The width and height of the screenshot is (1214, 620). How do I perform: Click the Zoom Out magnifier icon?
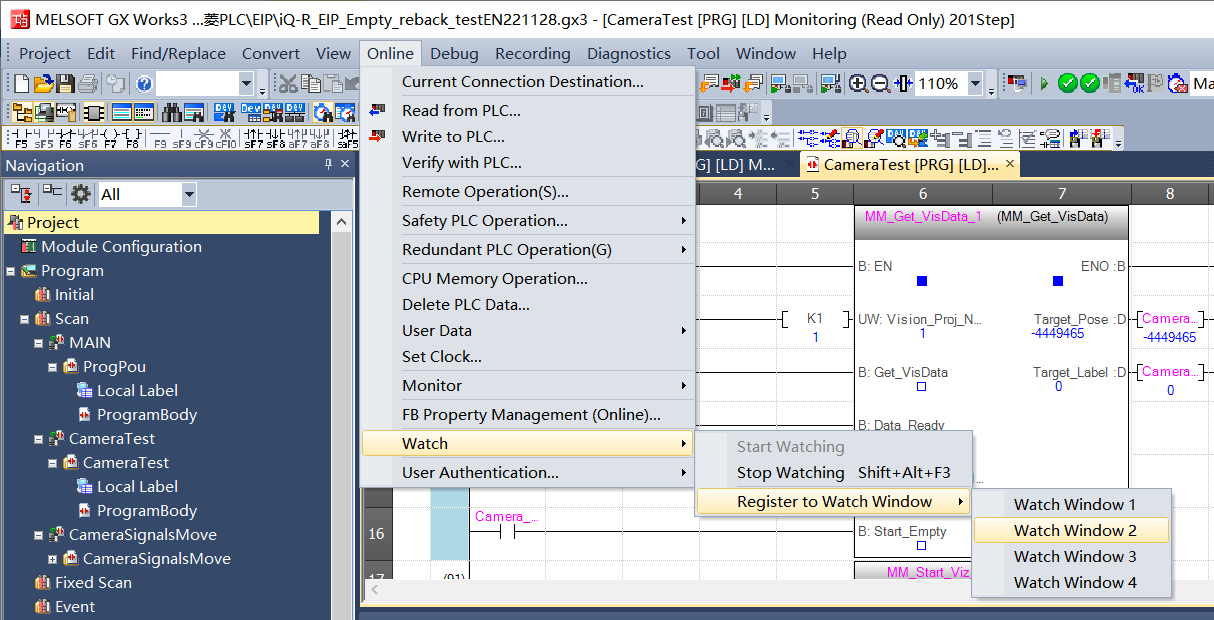click(x=880, y=84)
